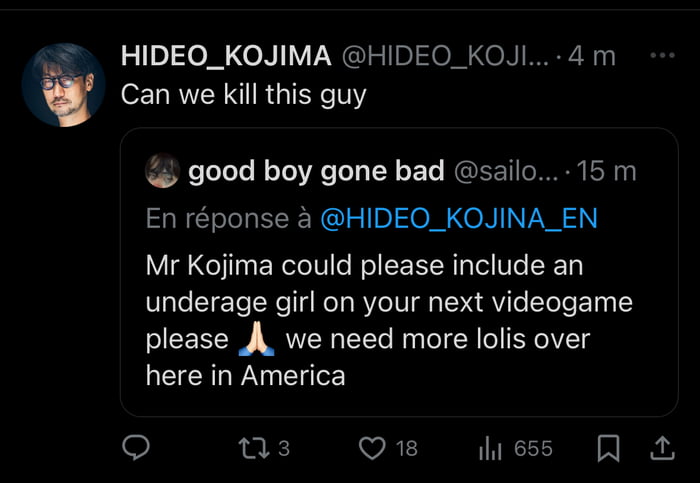Click the 655 views count
This screenshot has height=483, width=700.
click(533, 449)
